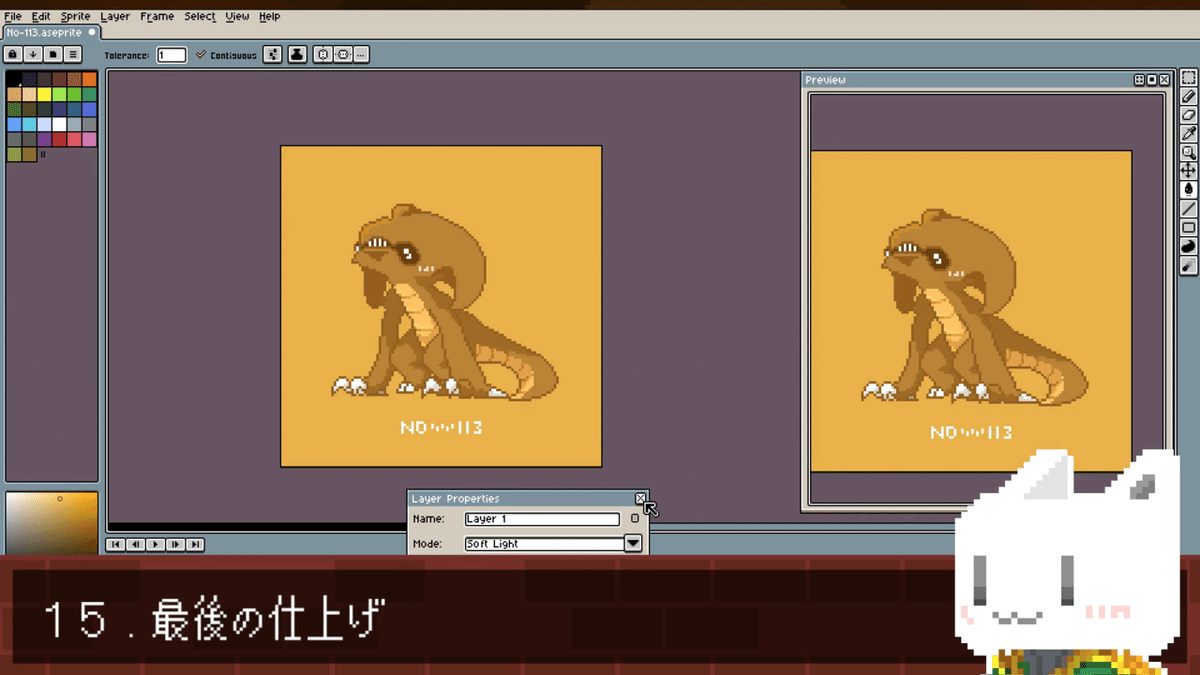Click Preview window play/stop square icon
This screenshot has width=1200, height=675.
pos(1152,80)
